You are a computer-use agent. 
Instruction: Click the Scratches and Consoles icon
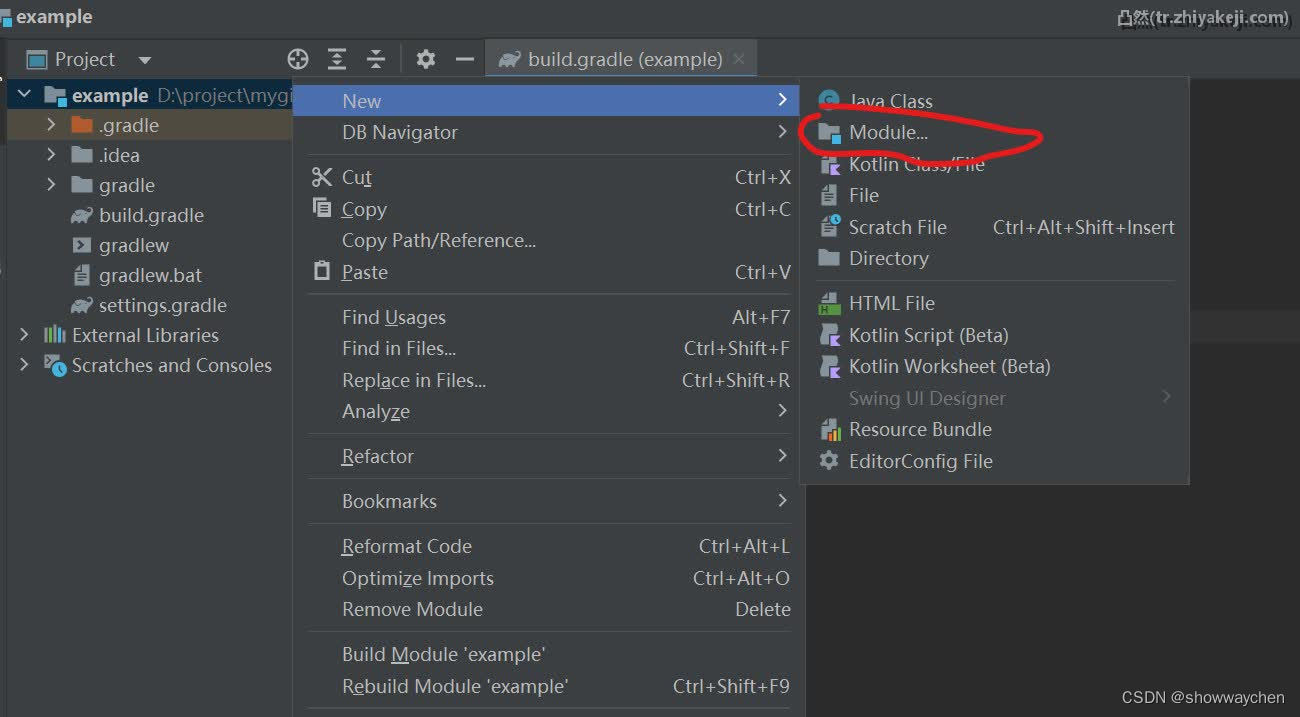click(x=55, y=365)
